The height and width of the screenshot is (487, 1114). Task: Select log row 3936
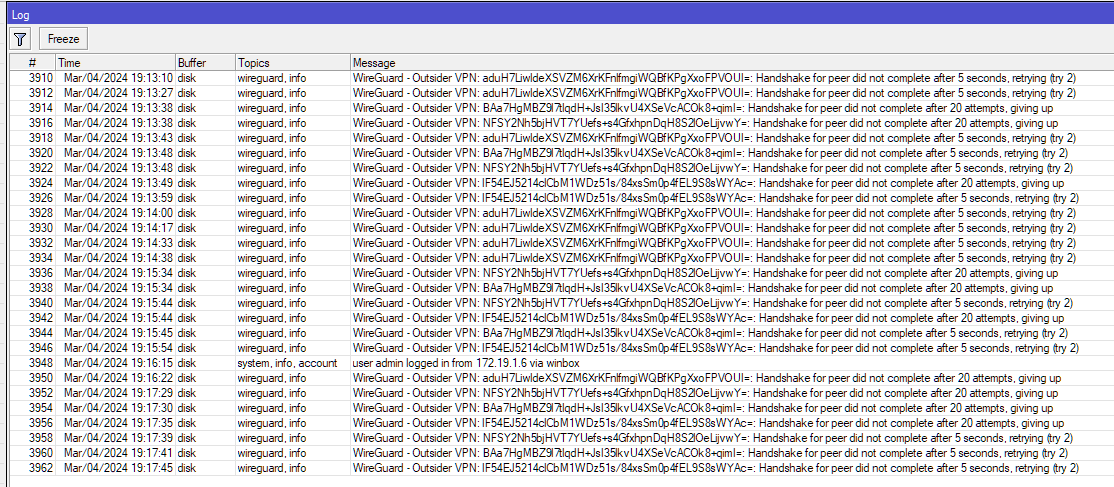point(561,273)
